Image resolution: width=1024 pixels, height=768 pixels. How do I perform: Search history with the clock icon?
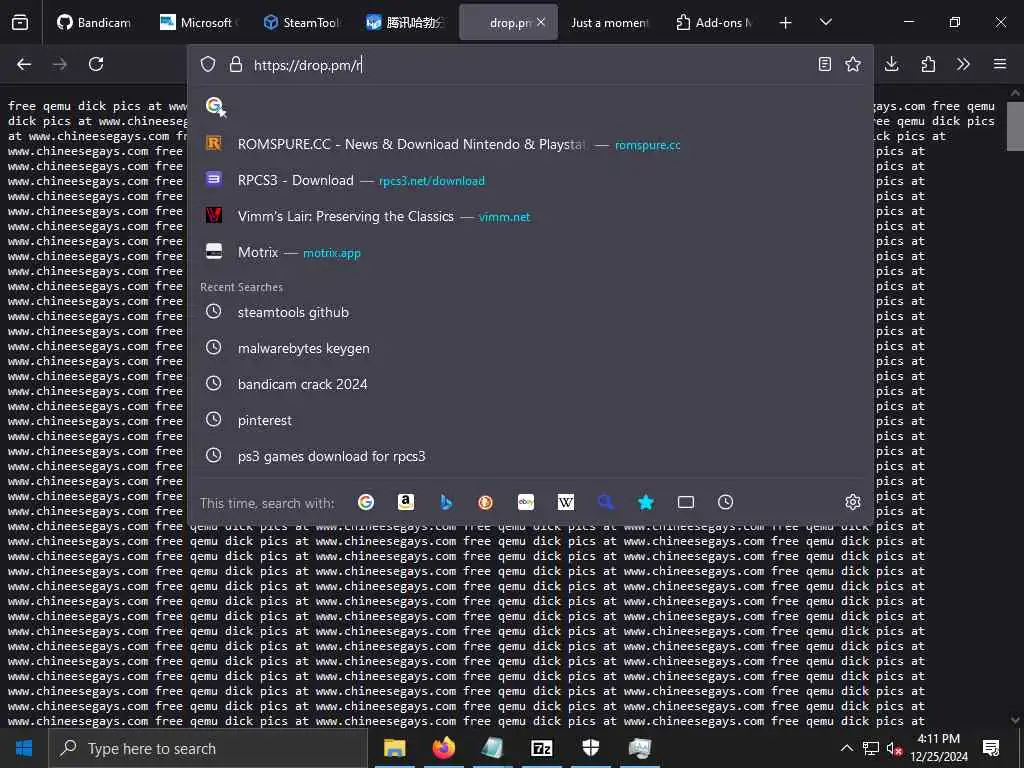point(726,502)
